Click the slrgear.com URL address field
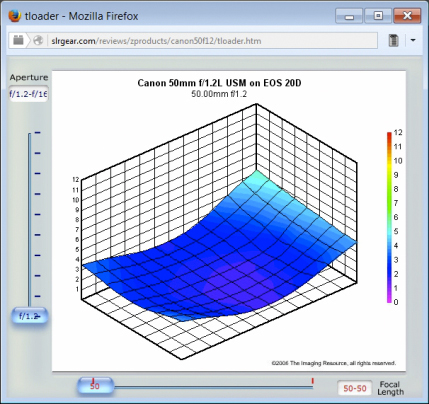 [213, 41]
